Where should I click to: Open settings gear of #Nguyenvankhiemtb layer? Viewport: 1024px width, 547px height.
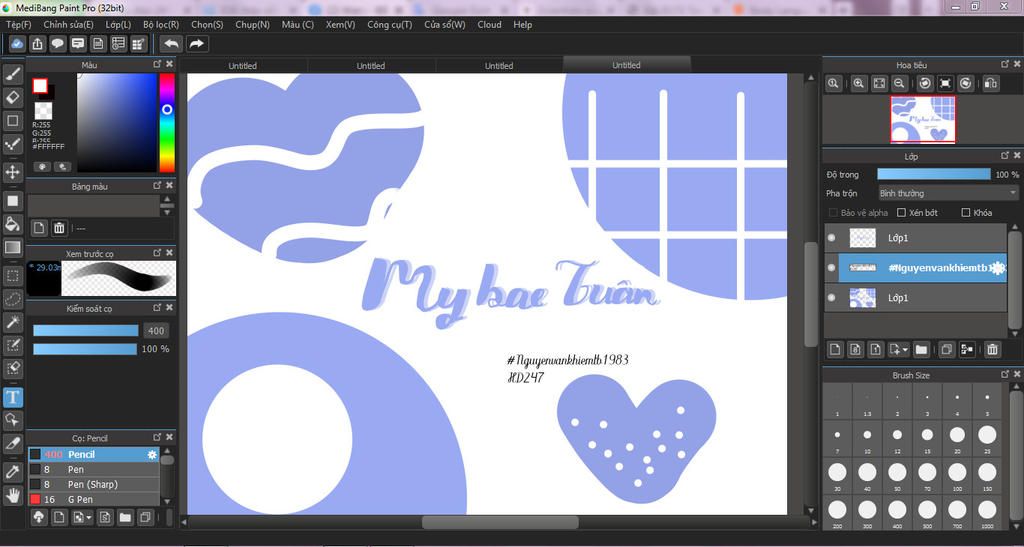[997, 268]
